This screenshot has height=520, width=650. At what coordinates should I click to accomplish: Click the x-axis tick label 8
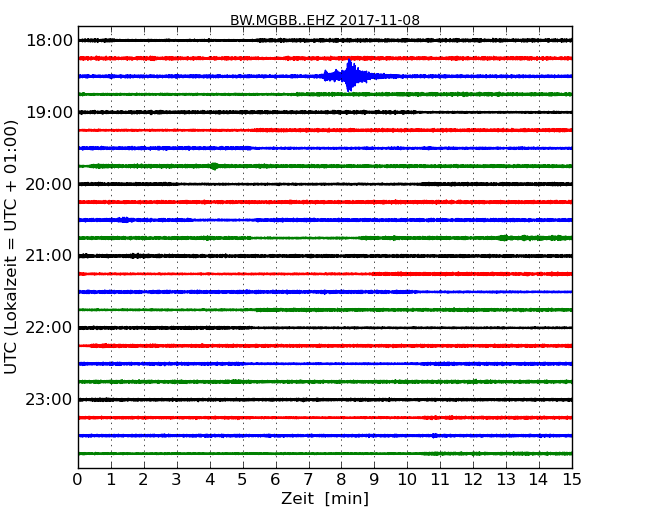(341, 480)
